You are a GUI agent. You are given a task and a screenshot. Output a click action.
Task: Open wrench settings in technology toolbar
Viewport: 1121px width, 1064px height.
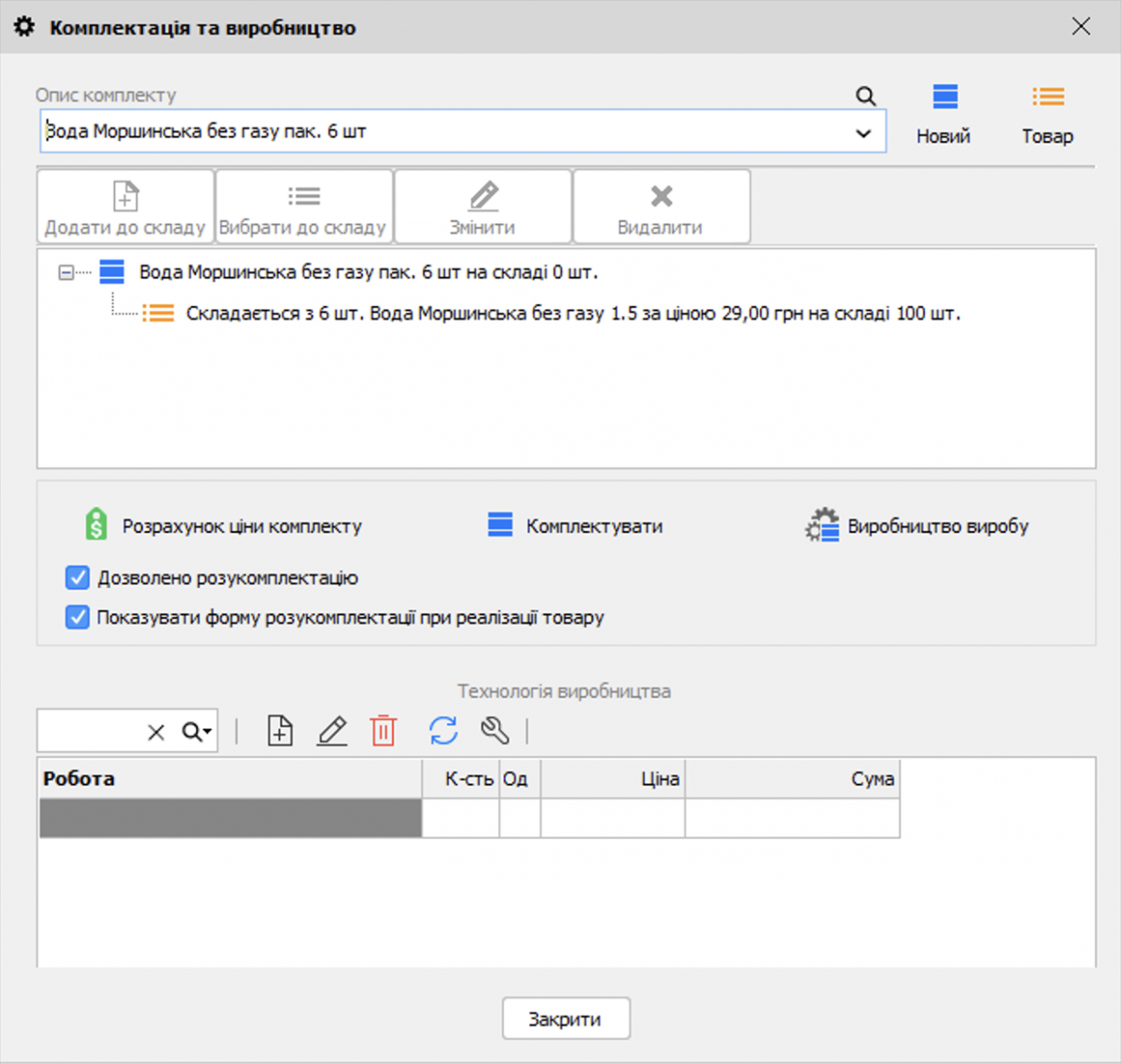pos(494,731)
